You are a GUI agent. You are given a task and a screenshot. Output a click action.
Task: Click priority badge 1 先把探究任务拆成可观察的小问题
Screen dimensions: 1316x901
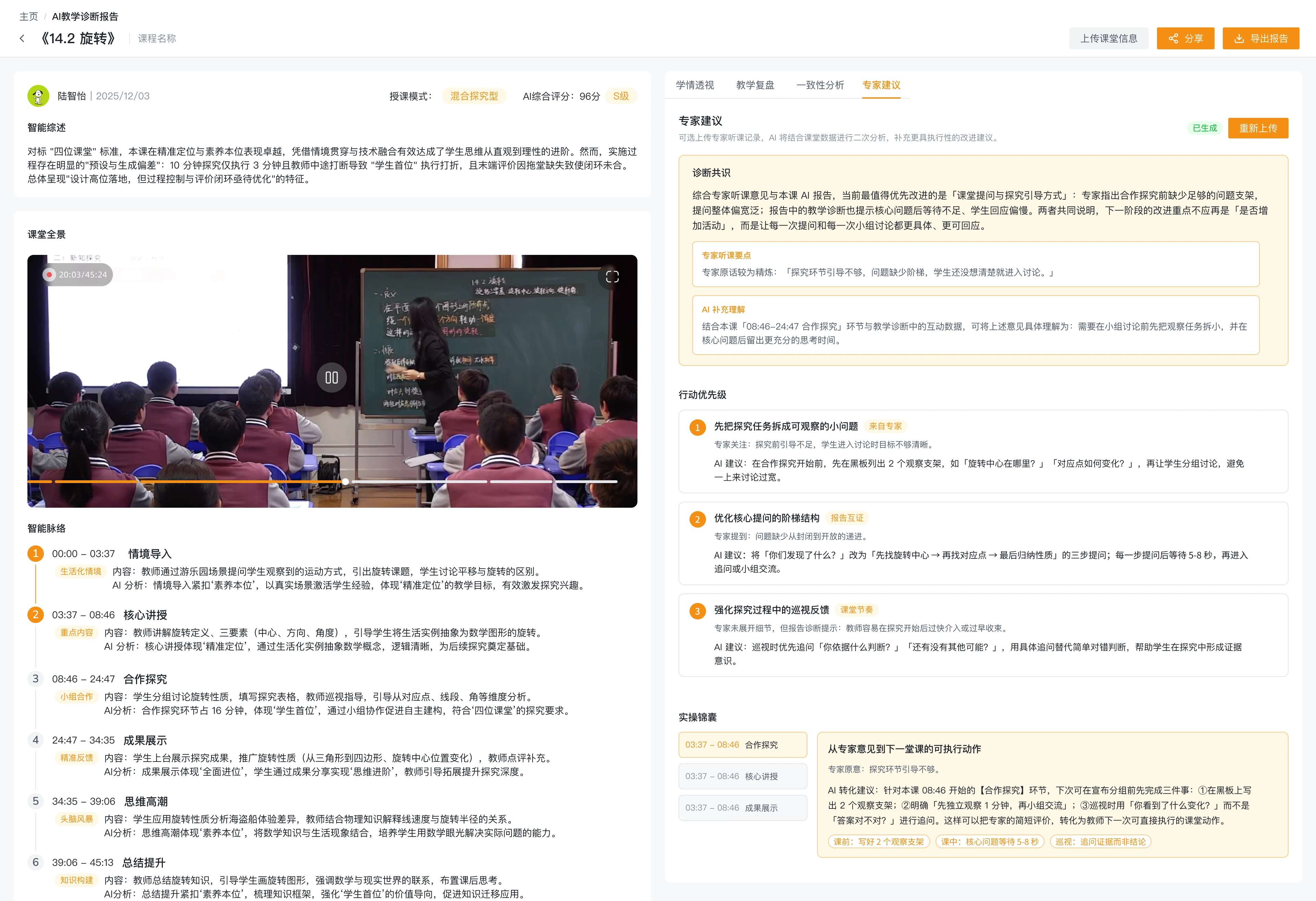tap(697, 427)
